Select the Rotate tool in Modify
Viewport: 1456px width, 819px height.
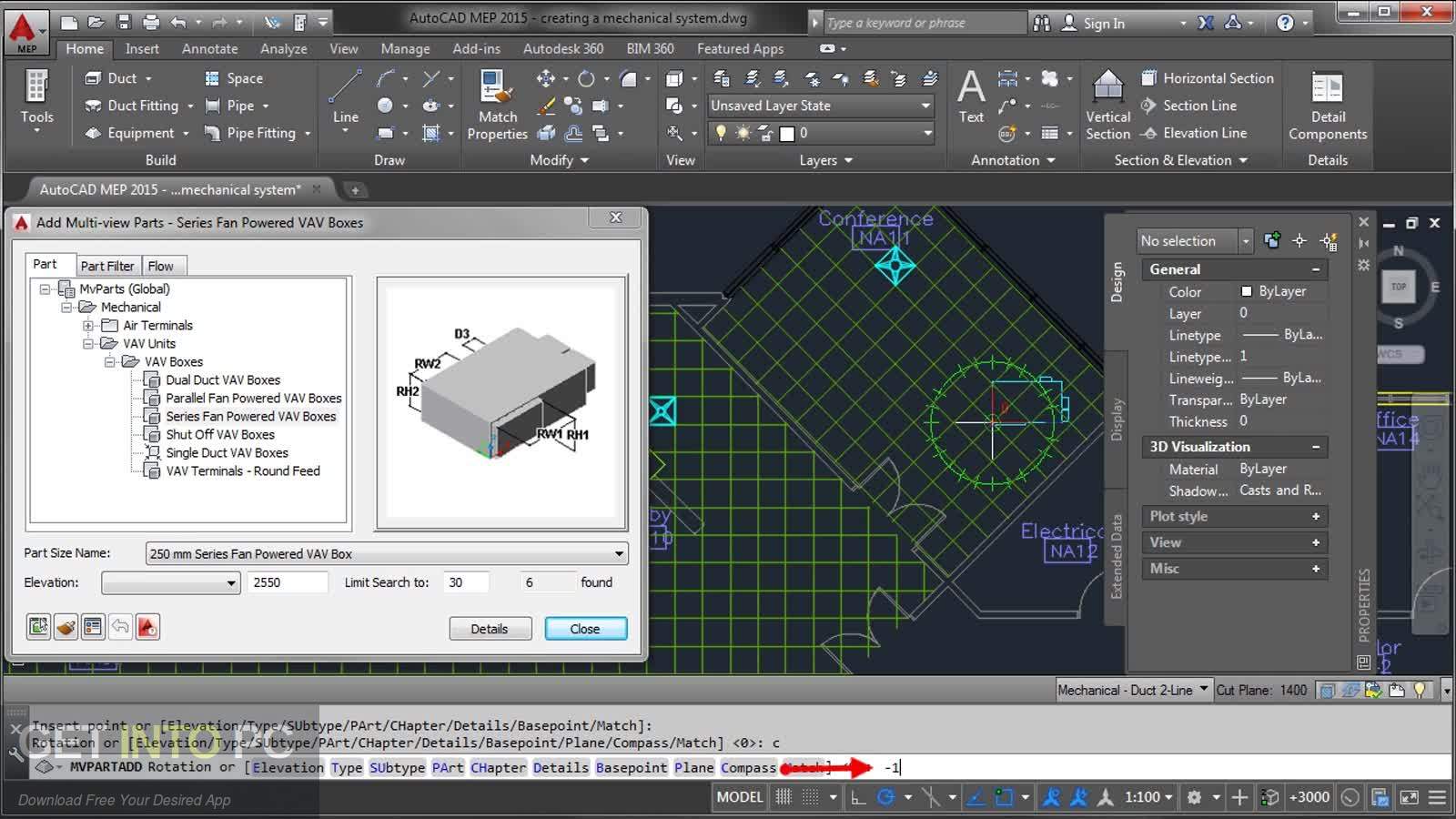pos(586,79)
